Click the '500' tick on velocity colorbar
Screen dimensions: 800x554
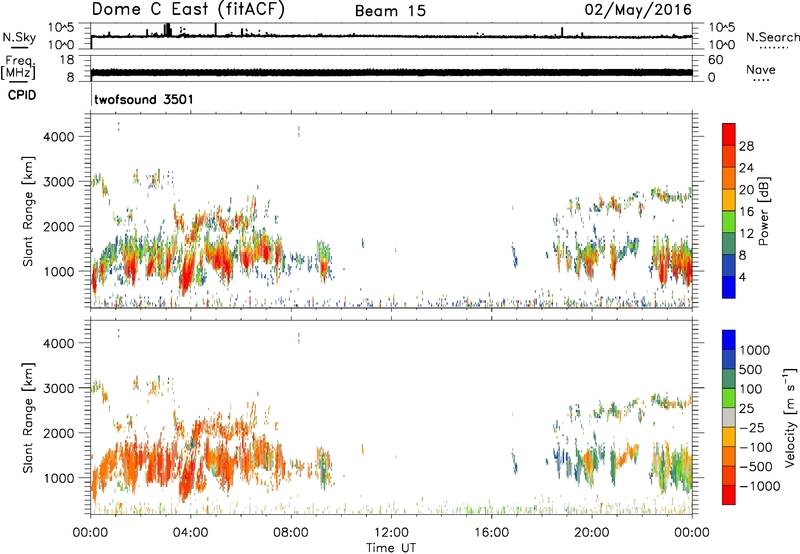point(751,369)
